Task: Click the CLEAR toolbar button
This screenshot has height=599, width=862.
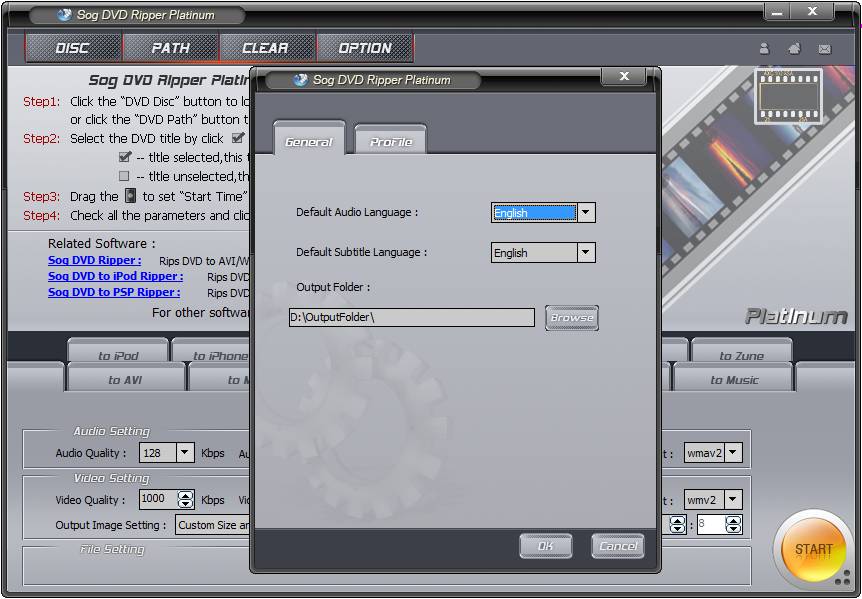Action: 267,48
